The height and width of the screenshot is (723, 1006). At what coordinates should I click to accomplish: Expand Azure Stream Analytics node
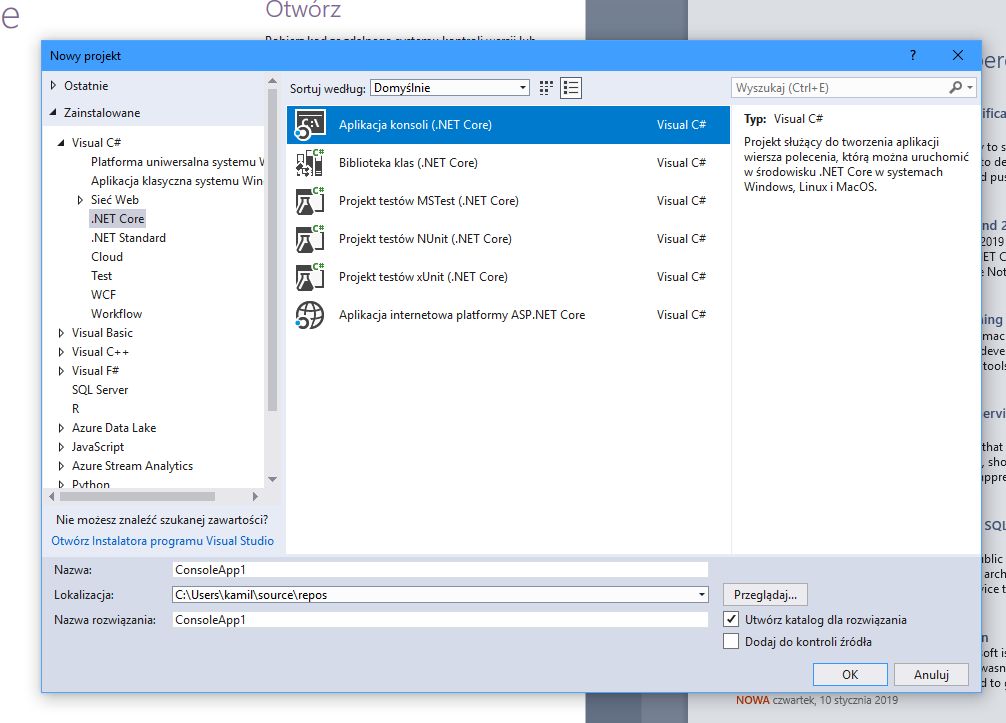pyautogui.click(x=61, y=466)
